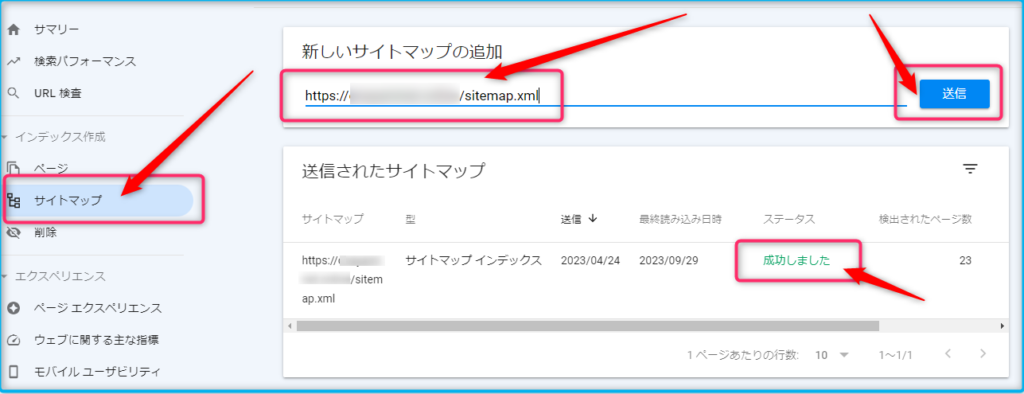This screenshot has width=1024, height=394.
Task: Click the モバイル ユーザビリティ phone icon
Action: tap(13, 372)
